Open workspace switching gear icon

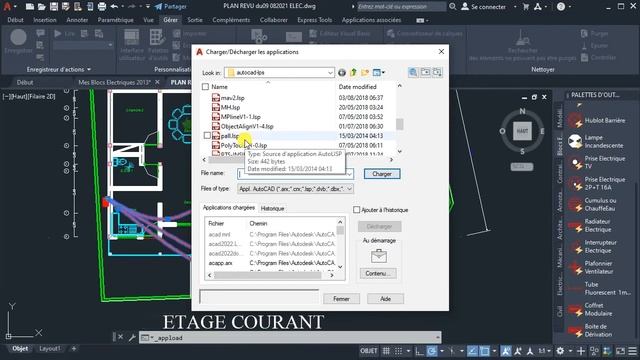(x=560, y=351)
